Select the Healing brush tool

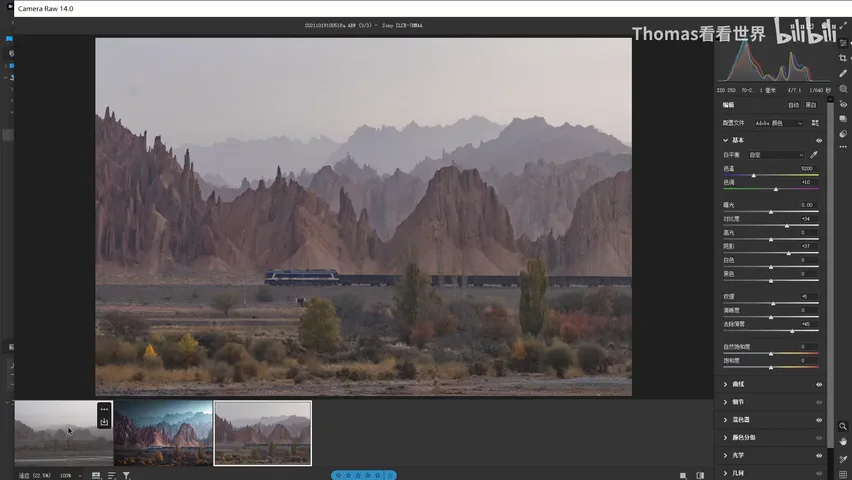point(843,73)
